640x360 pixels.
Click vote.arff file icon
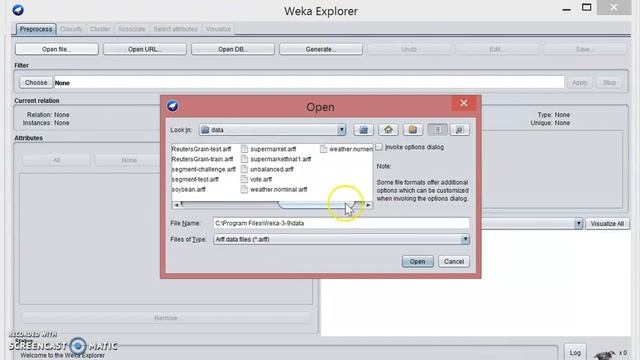pos(244,179)
